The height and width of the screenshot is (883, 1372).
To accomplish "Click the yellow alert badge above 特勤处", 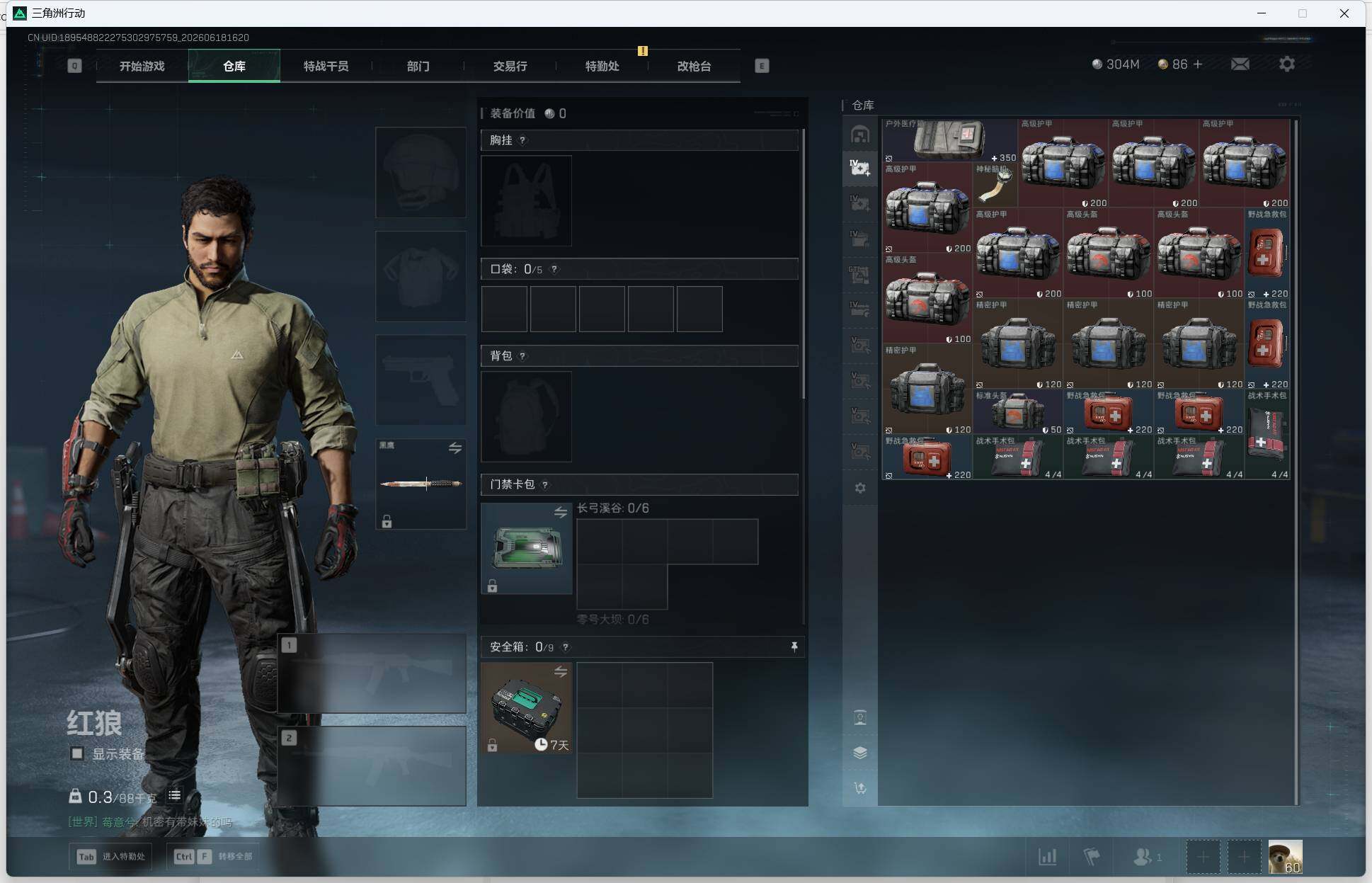I will (642, 50).
